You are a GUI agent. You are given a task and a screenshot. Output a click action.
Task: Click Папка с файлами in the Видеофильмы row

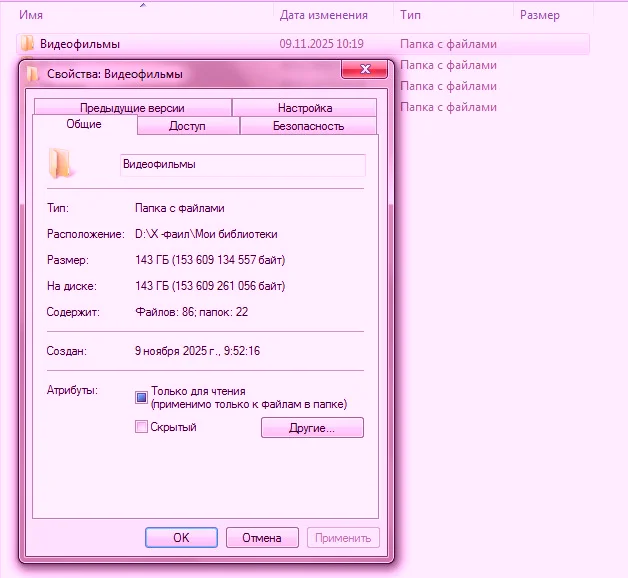click(x=448, y=44)
